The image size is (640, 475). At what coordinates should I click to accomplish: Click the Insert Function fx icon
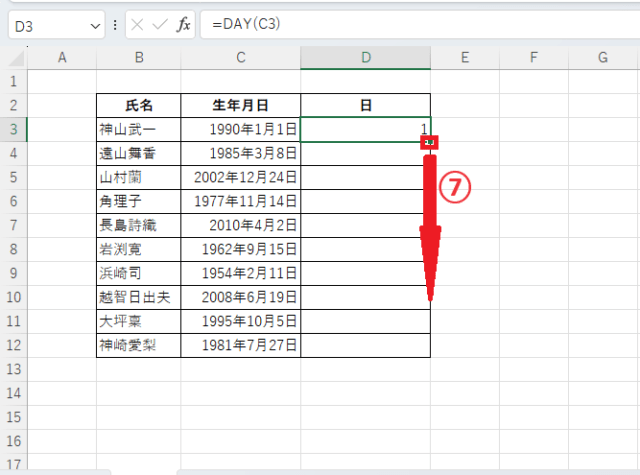(x=184, y=24)
